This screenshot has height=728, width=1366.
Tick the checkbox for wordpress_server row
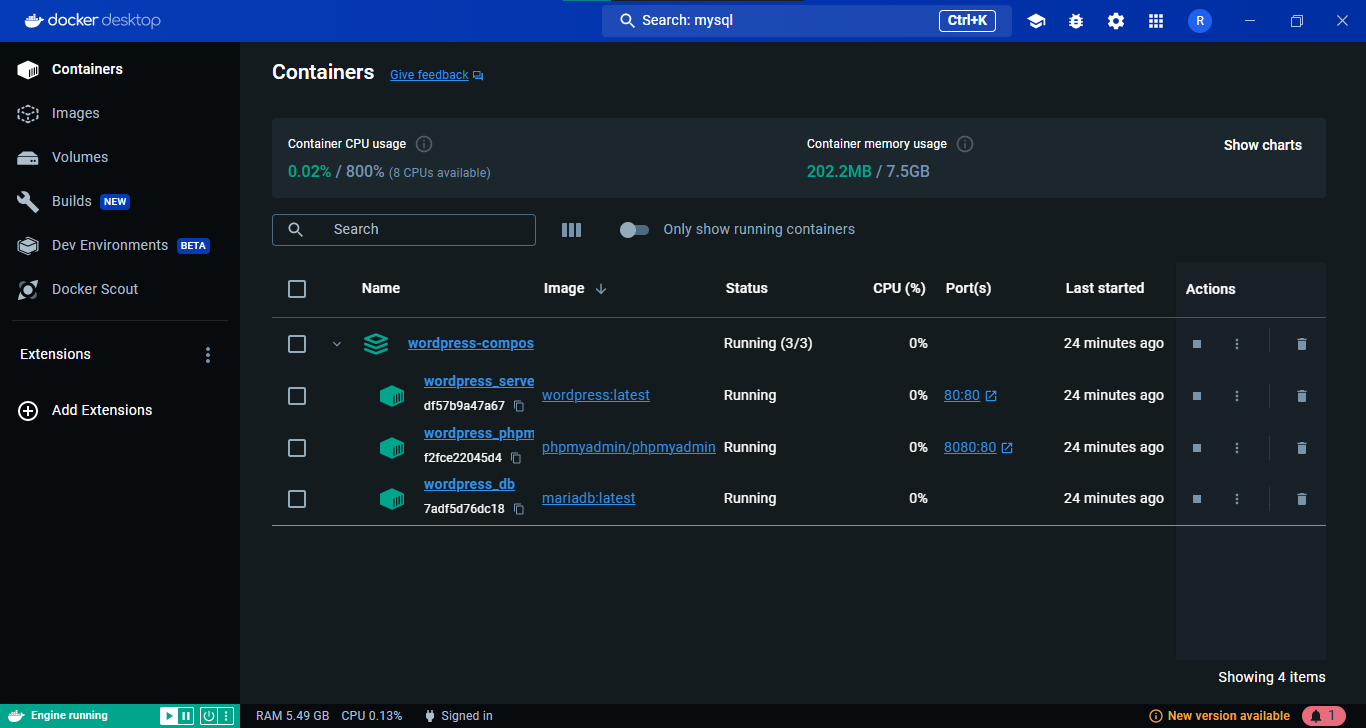click(297, 396)
